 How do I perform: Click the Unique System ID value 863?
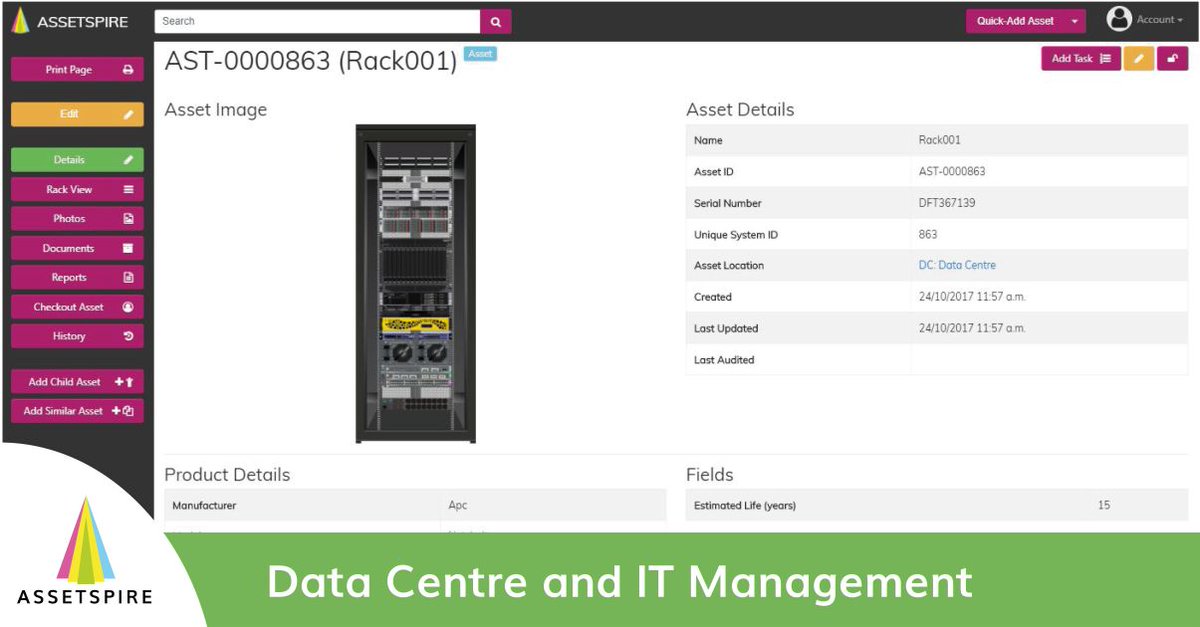[x=928, y=235]
